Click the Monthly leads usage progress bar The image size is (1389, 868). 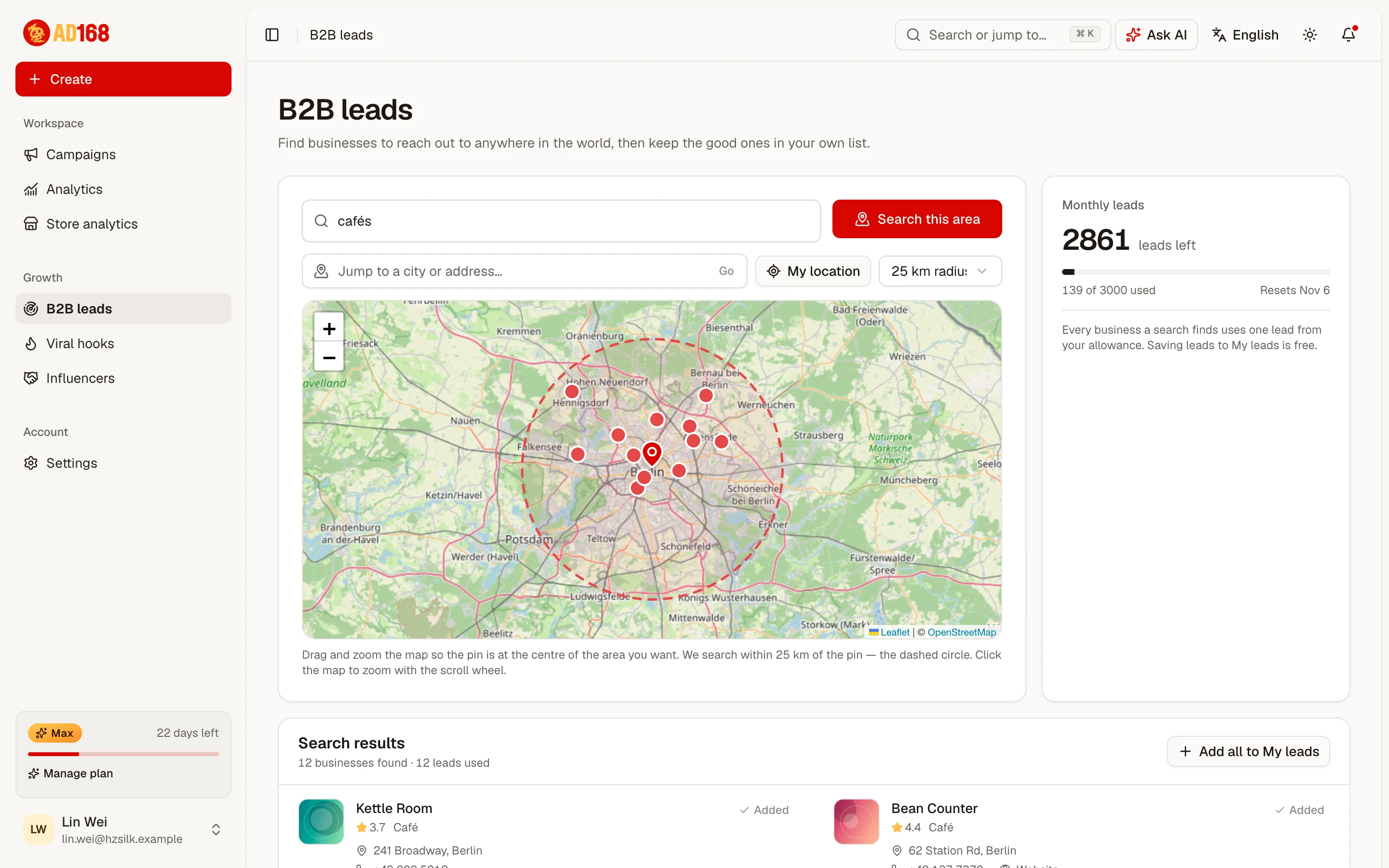[1196, 272]
